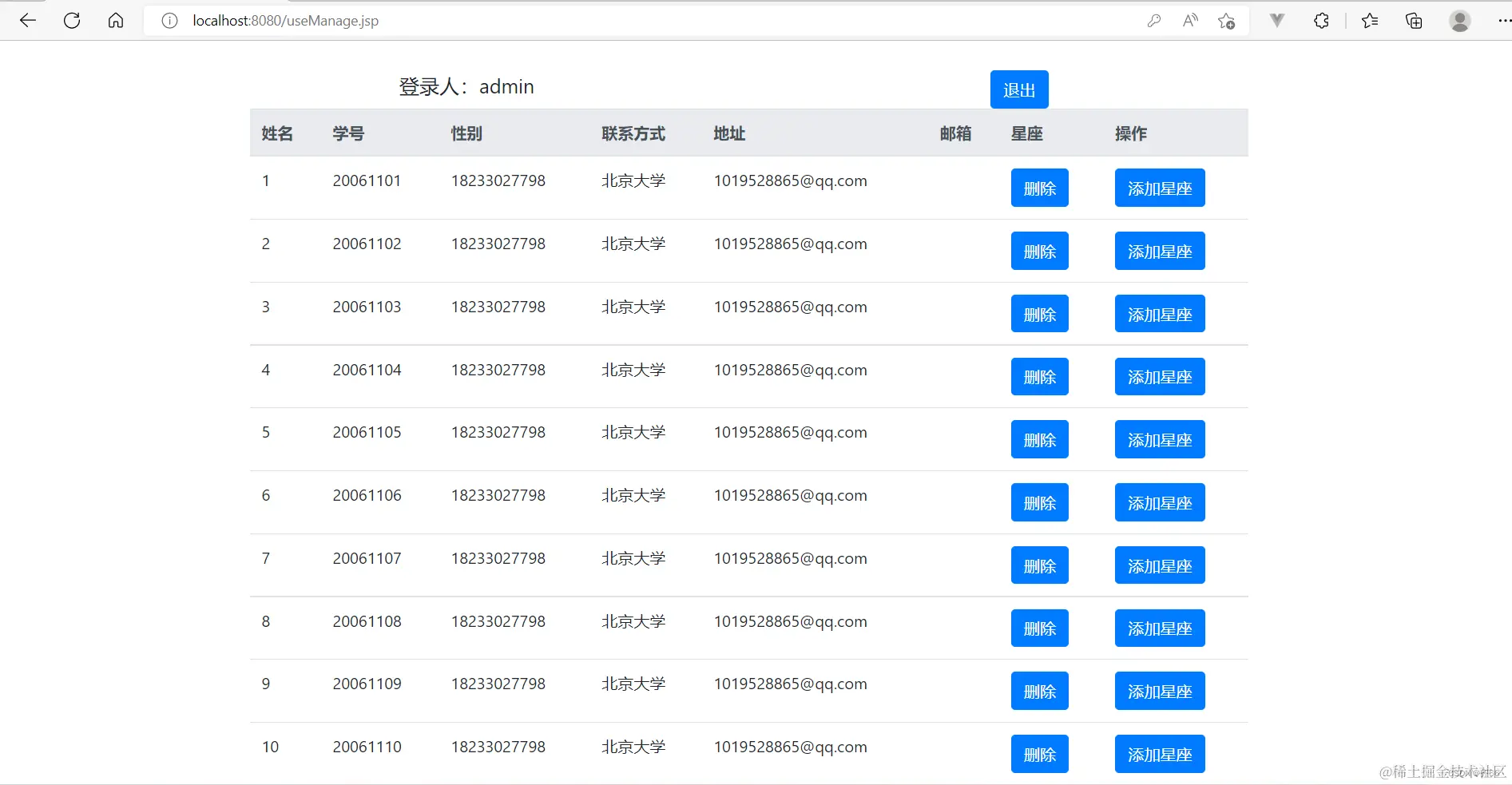
Task: Click the 退出 logout button
Action: pos(1018,89)
